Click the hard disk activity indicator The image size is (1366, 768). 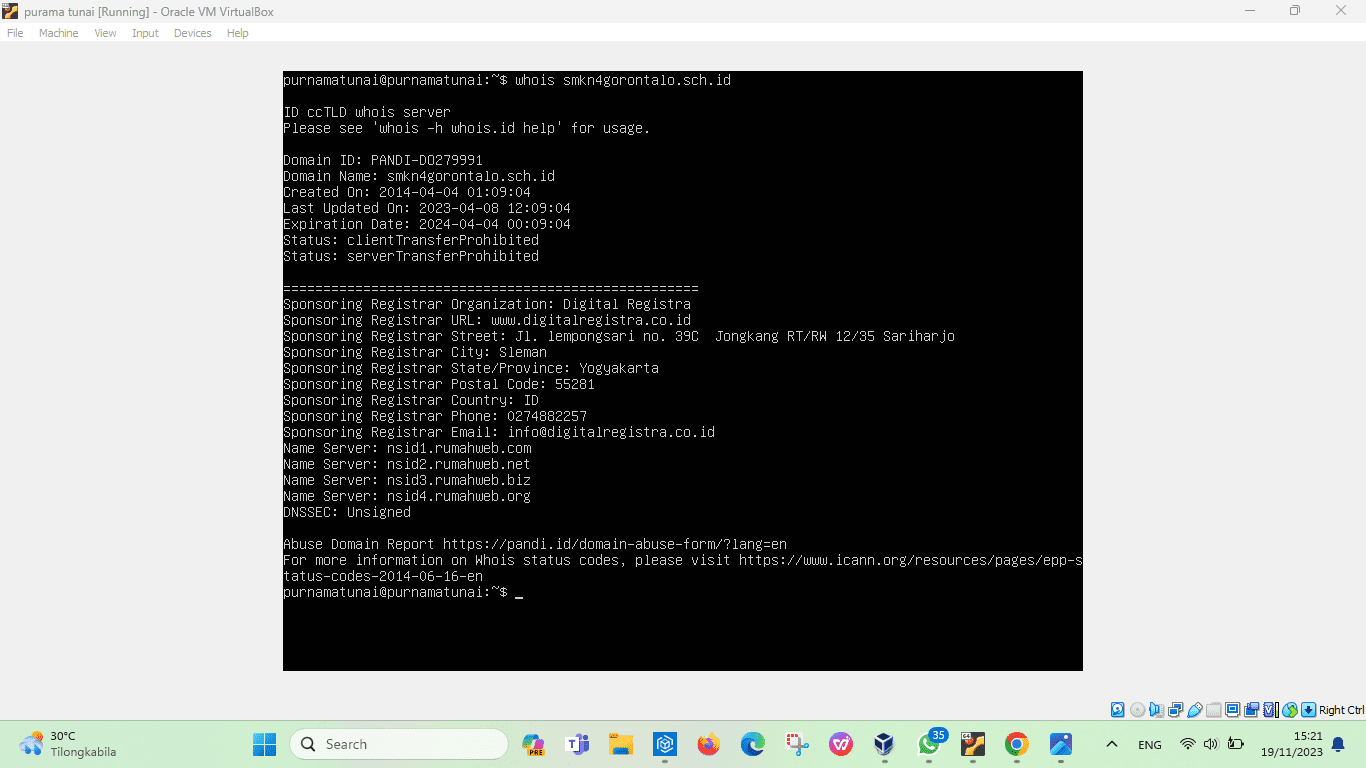tap(1118, 710)
